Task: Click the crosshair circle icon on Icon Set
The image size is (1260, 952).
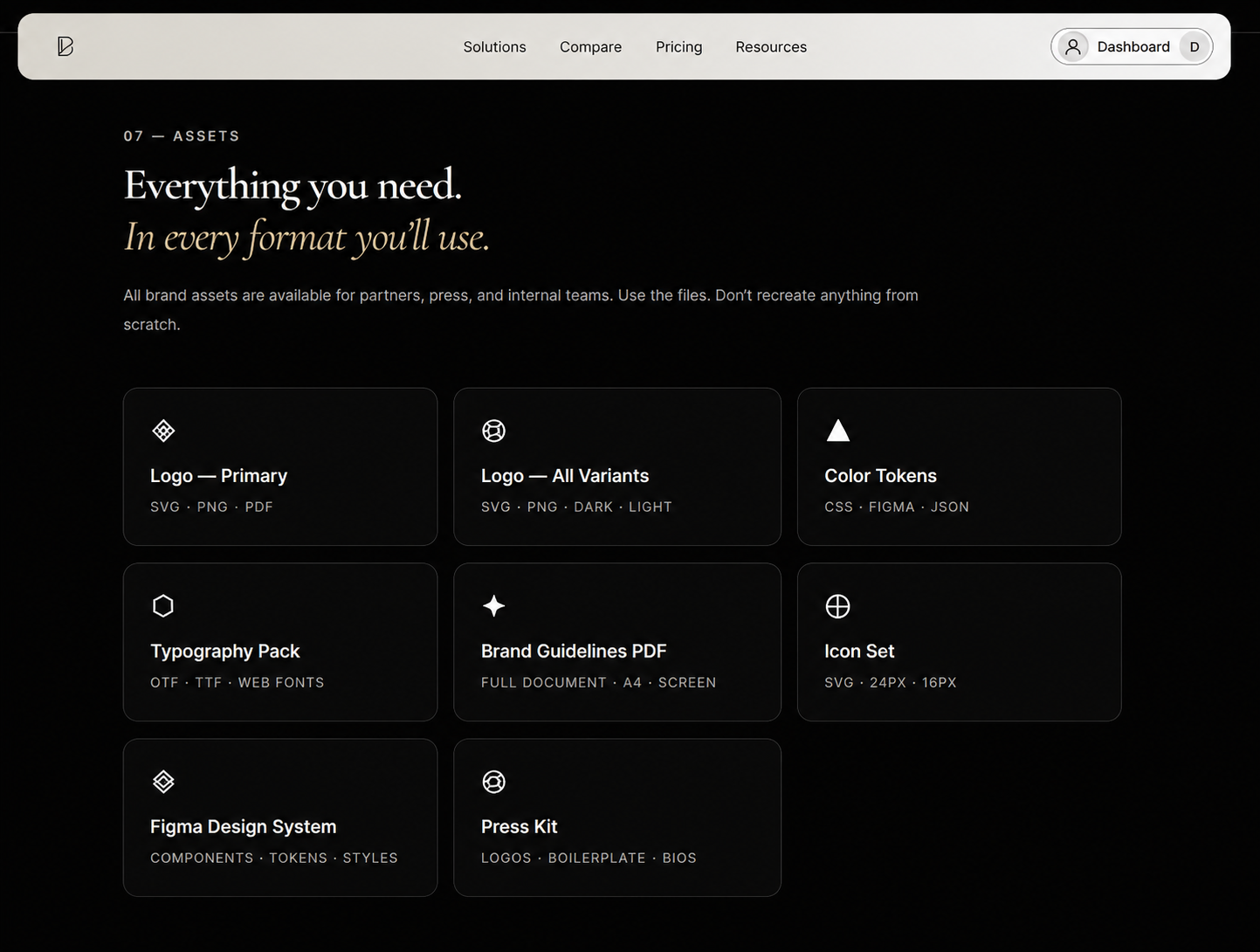Action: tap(838, 606)
